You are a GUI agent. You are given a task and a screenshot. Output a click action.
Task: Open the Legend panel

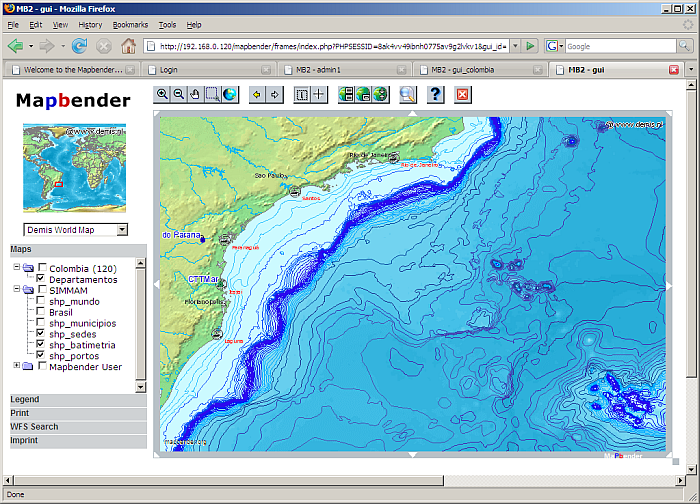tap(25, 399)
